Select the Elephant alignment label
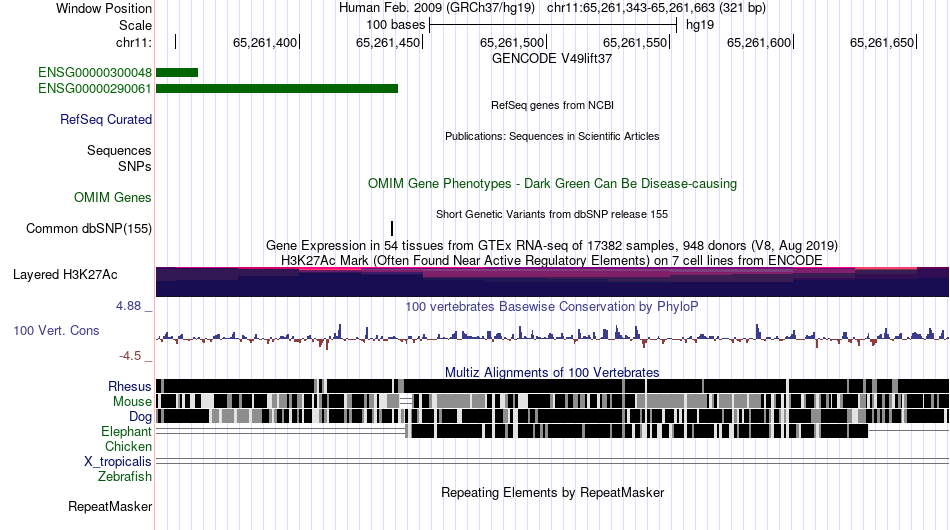 coord(126,431)
